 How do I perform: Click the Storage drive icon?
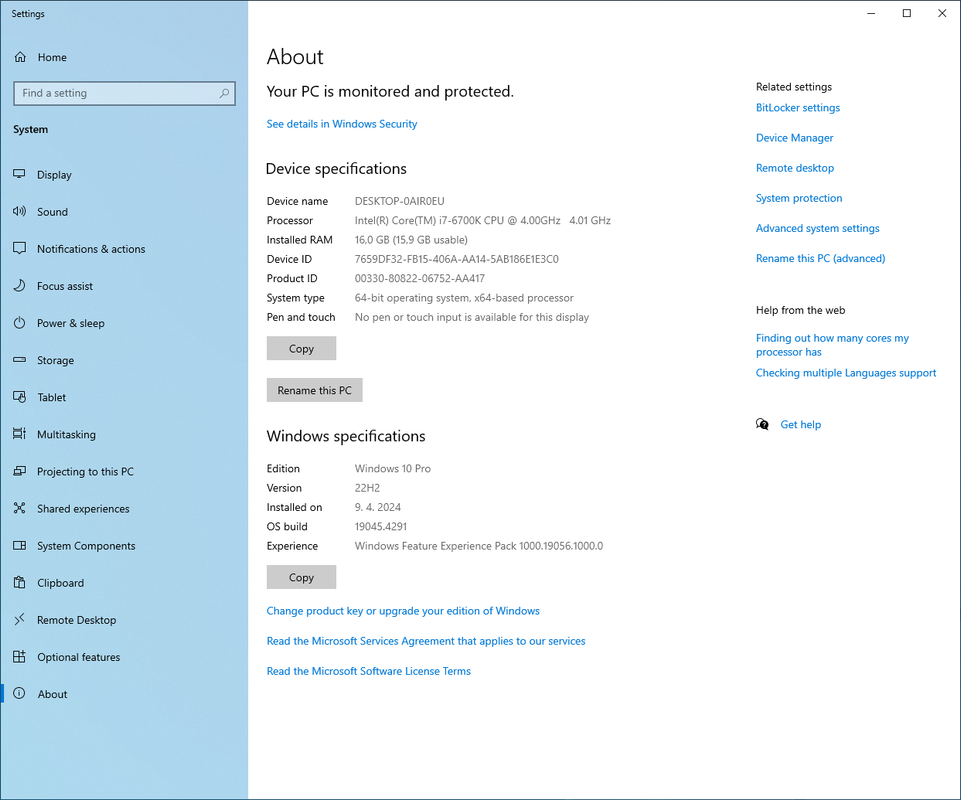tap(20, 360)
